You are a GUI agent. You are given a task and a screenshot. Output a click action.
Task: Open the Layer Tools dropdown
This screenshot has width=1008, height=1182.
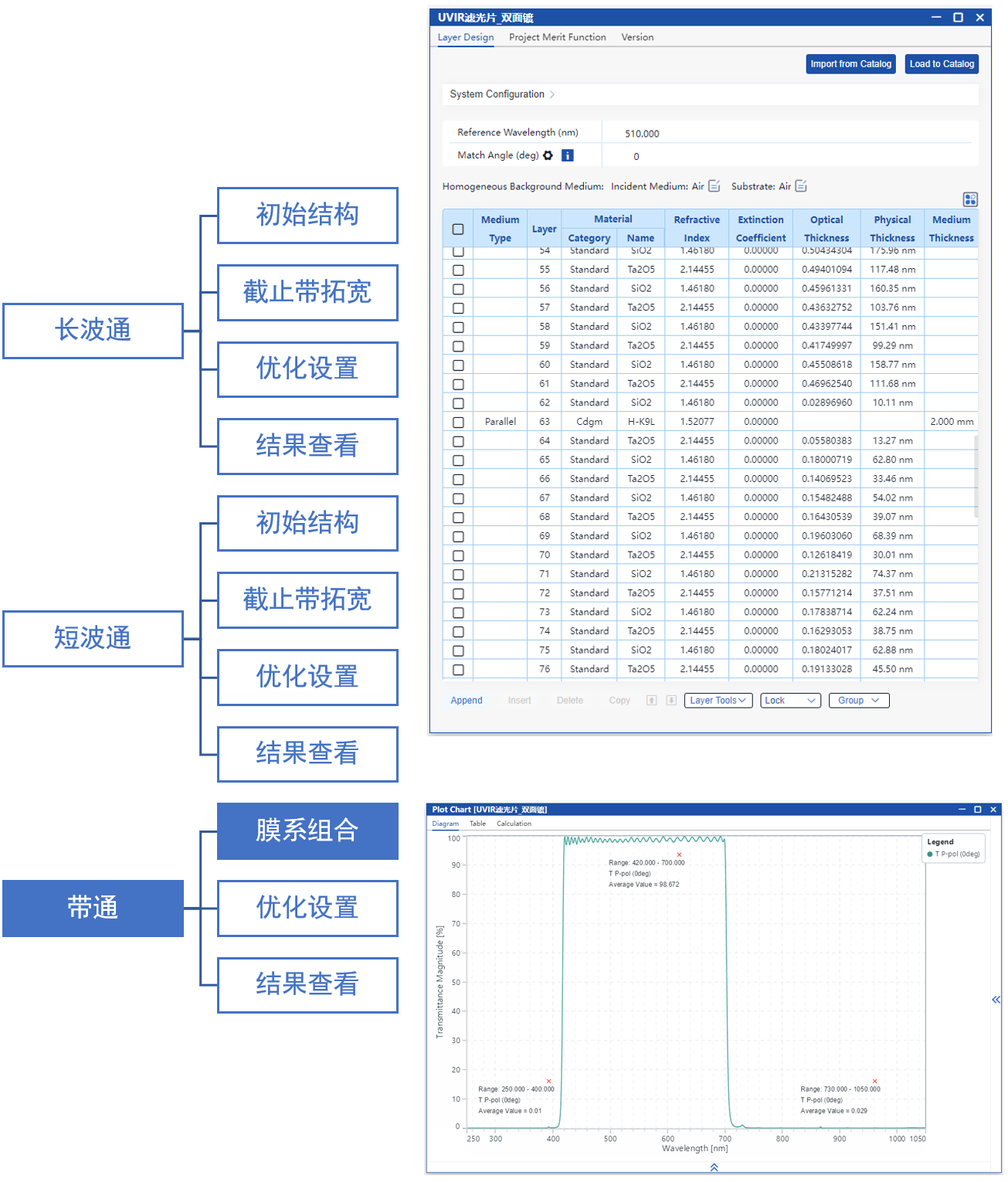click(718, 701)
